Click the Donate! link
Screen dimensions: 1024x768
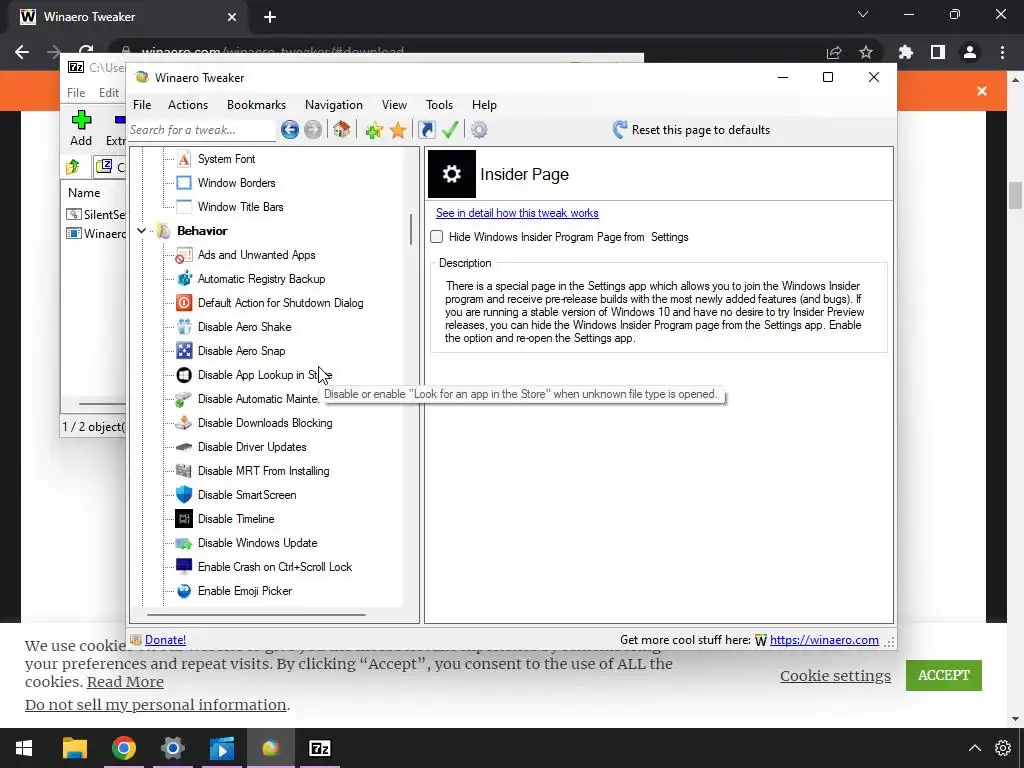click(x=165, y=640)
